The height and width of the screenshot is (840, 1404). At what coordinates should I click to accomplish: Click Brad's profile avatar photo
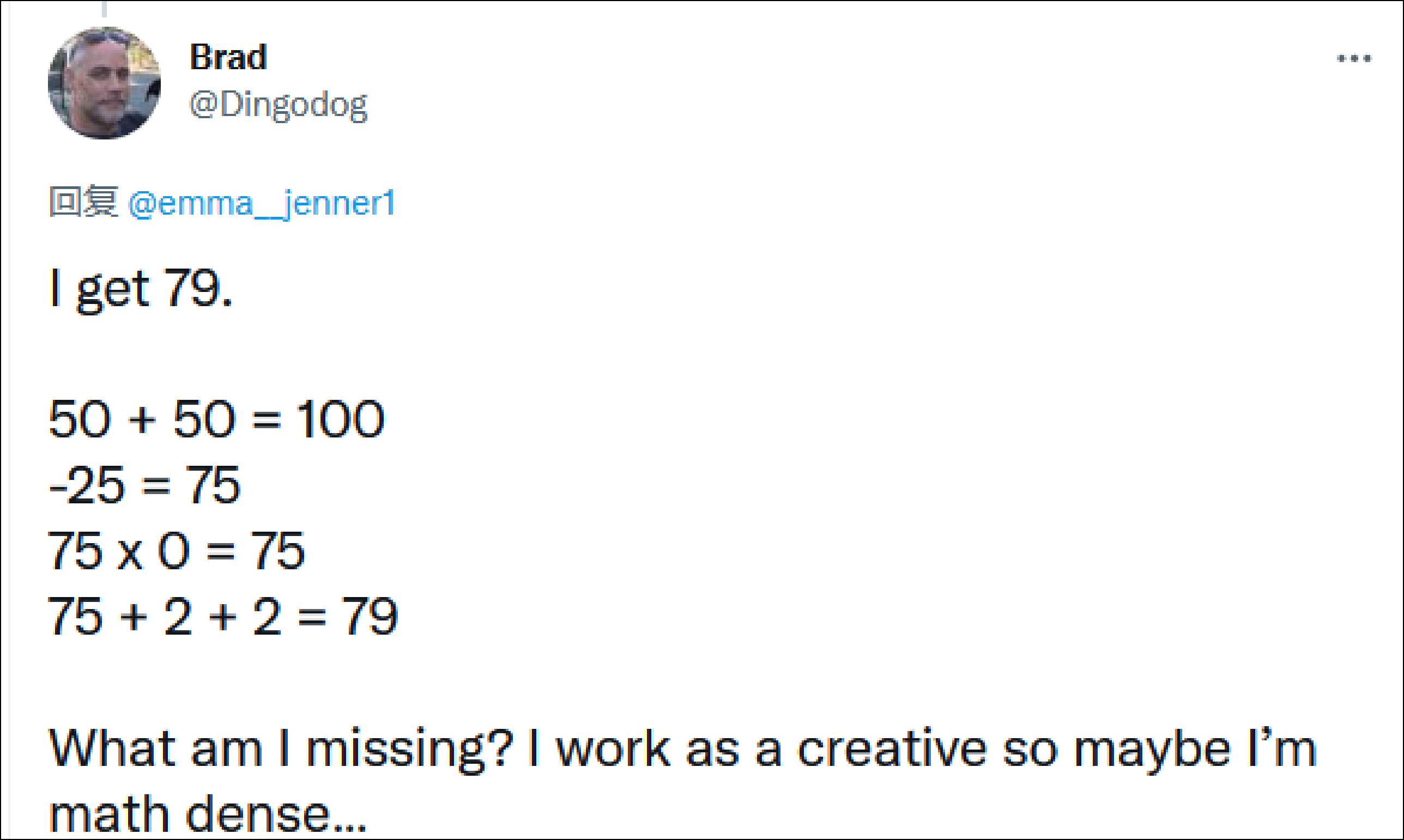[x=104, y=83]
